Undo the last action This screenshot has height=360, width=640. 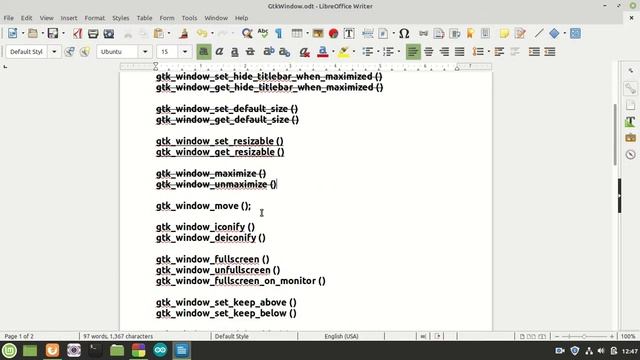(202, 33)
